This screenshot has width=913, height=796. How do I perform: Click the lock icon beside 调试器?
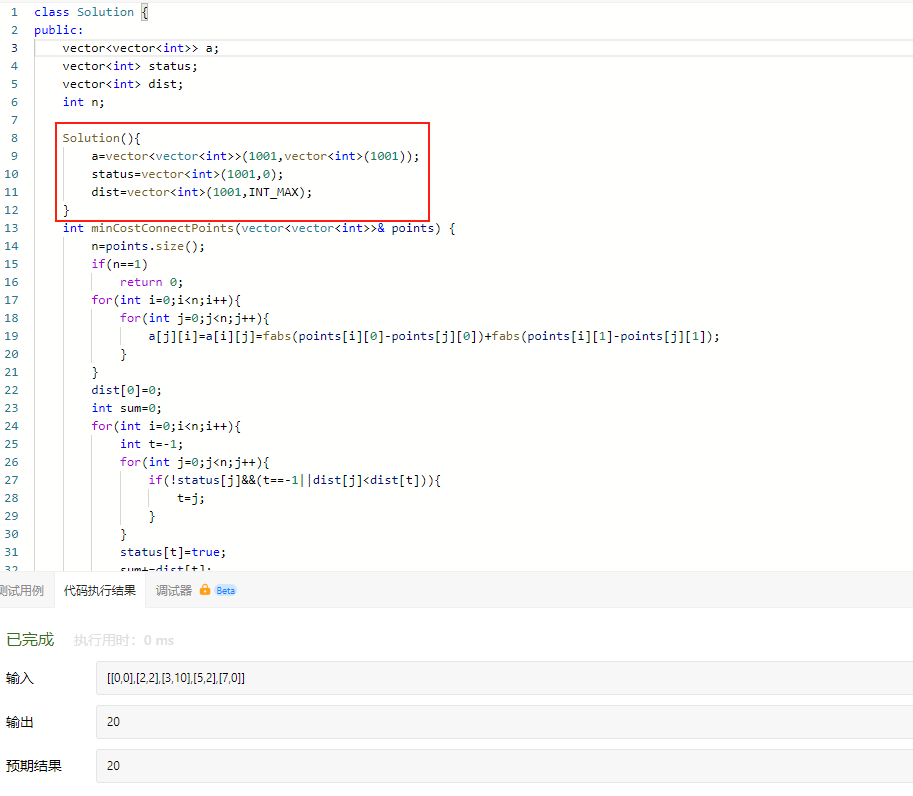pyautogui.click(x=205, y=590)
